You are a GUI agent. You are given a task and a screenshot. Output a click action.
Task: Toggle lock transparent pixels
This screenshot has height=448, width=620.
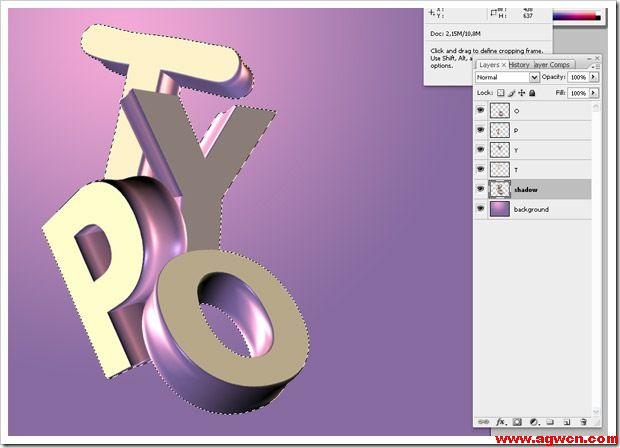coord(501,93)
